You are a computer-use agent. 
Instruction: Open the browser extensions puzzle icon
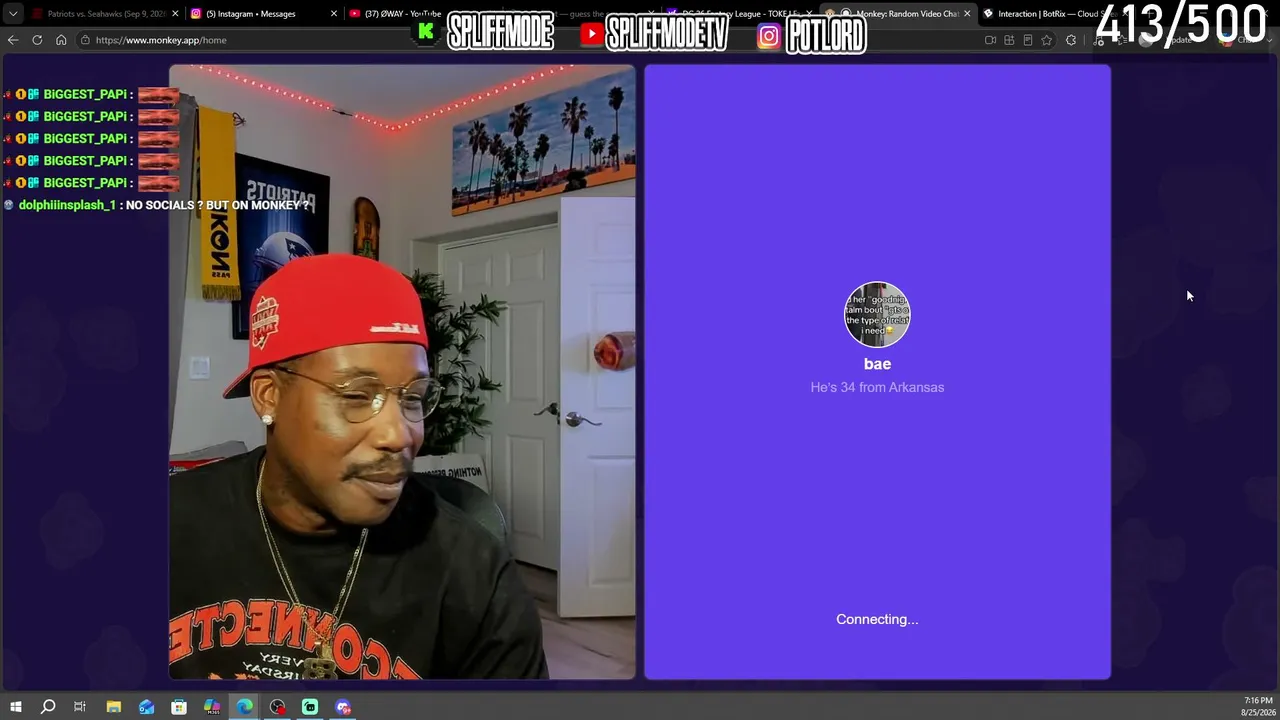1071,40
